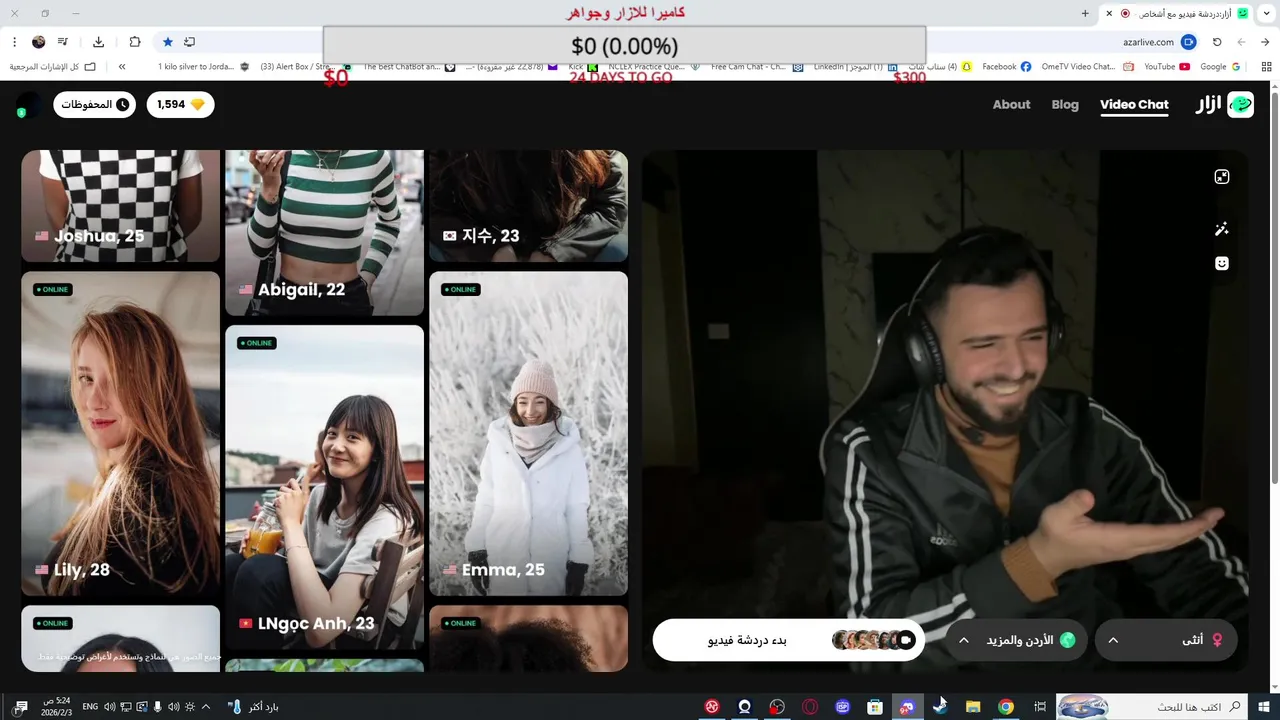Open the weather widget بارد أكثر

254,707
